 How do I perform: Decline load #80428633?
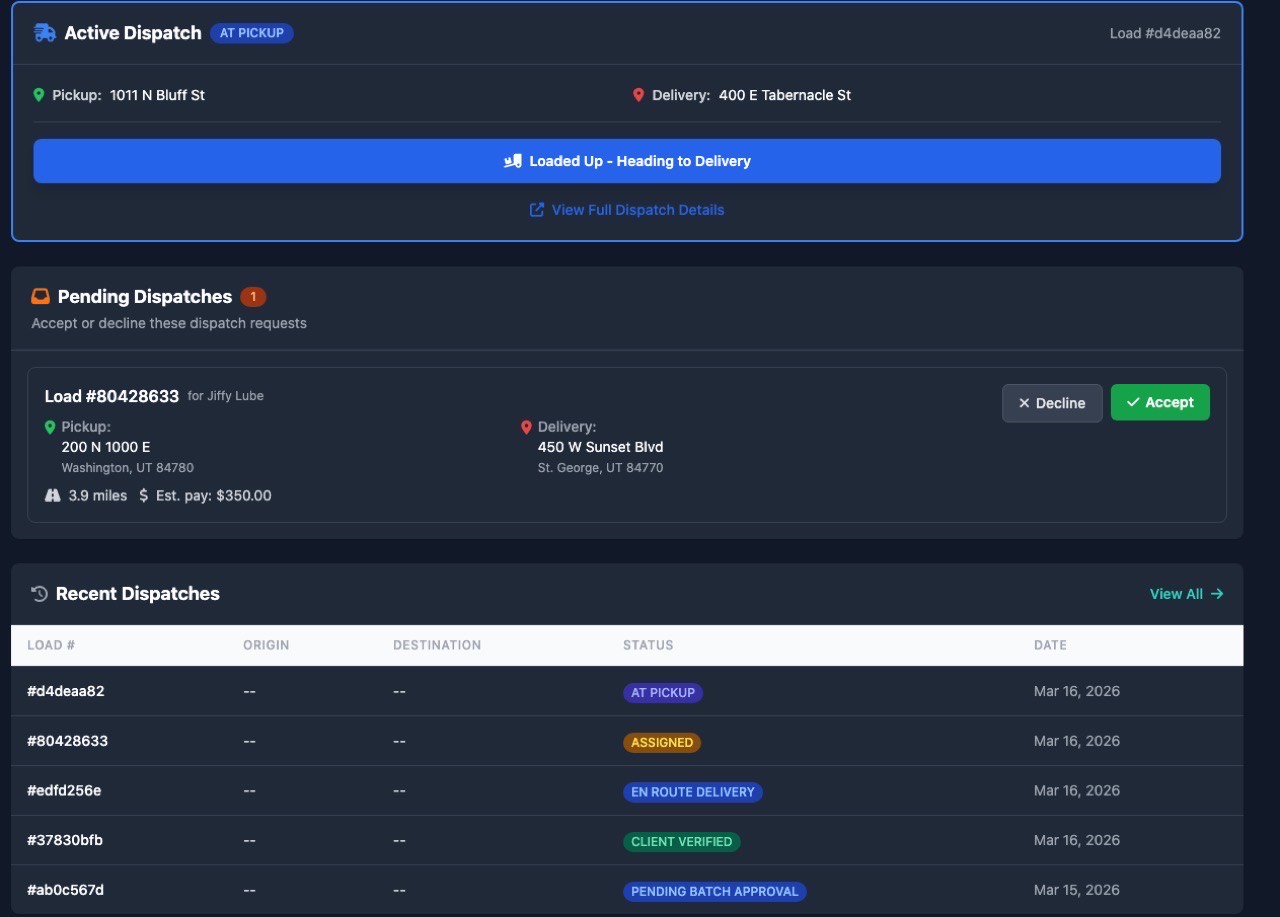[1052, 403]
